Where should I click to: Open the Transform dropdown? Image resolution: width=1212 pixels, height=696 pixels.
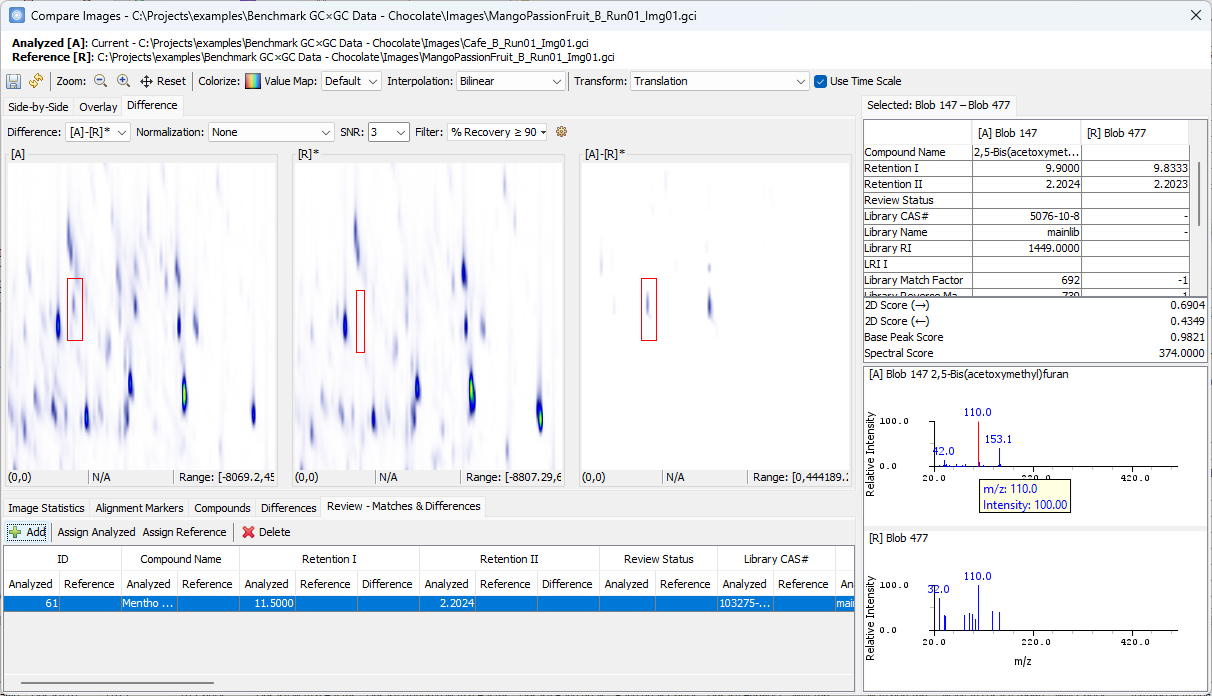(719, 81)
